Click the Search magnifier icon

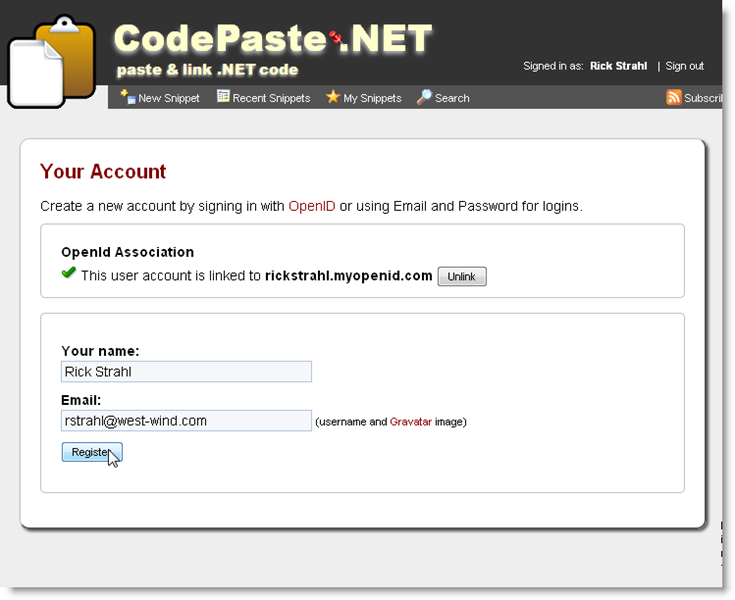pos(424,97)
